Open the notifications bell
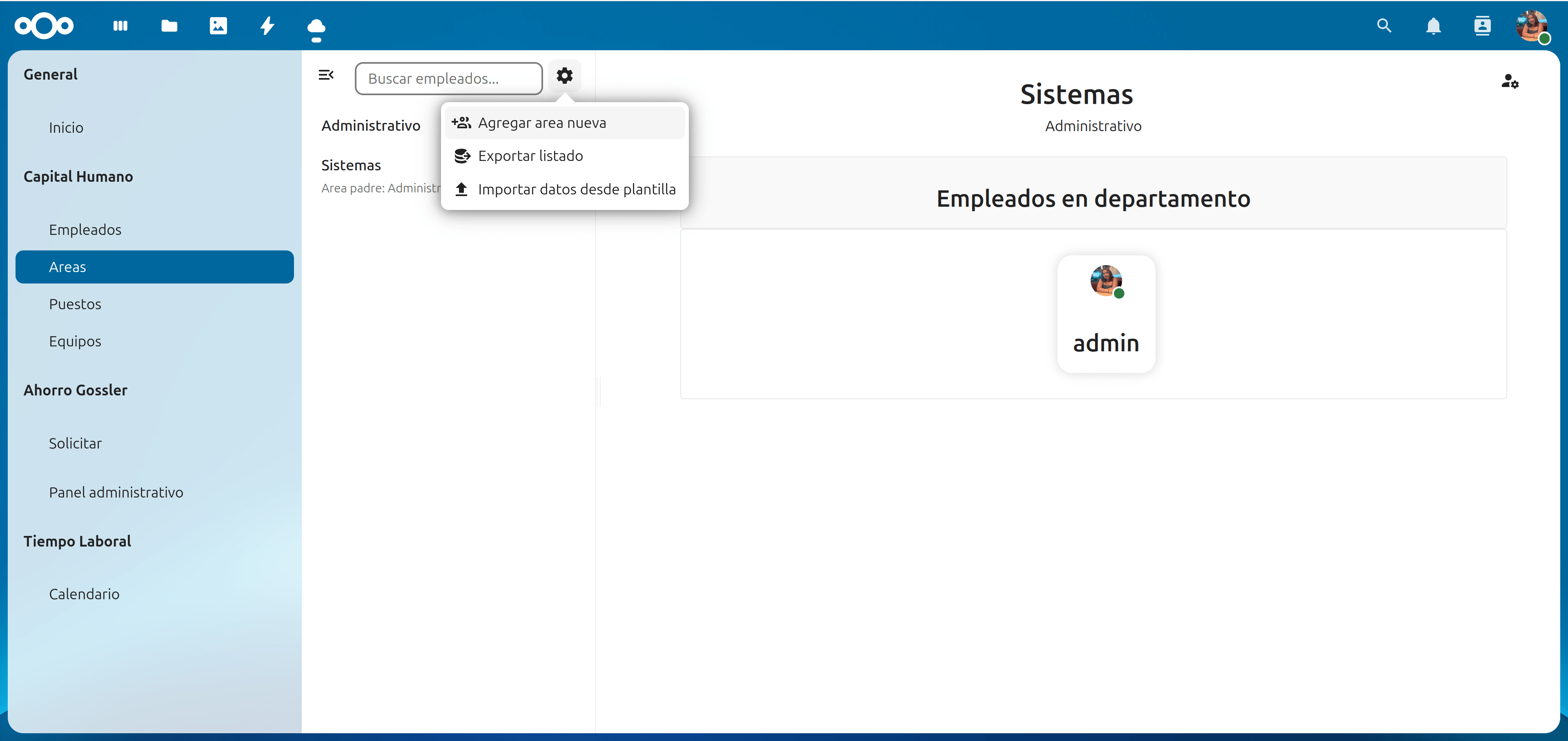 point(1434,26)
